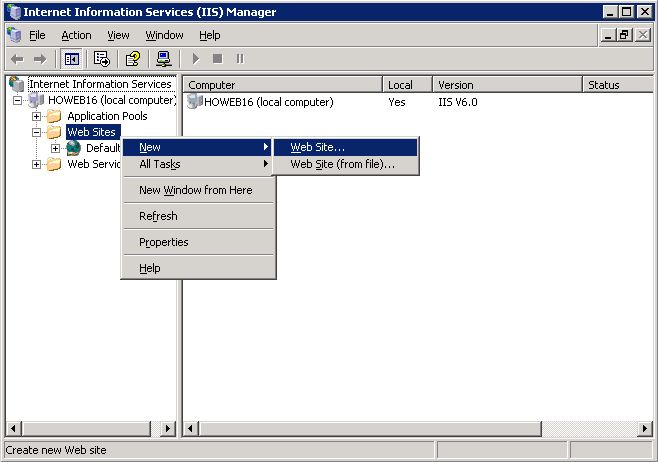Click the list pane horizontal scrollbar thumb
This screenshot has width=658, height=462.
coord(370,428)
